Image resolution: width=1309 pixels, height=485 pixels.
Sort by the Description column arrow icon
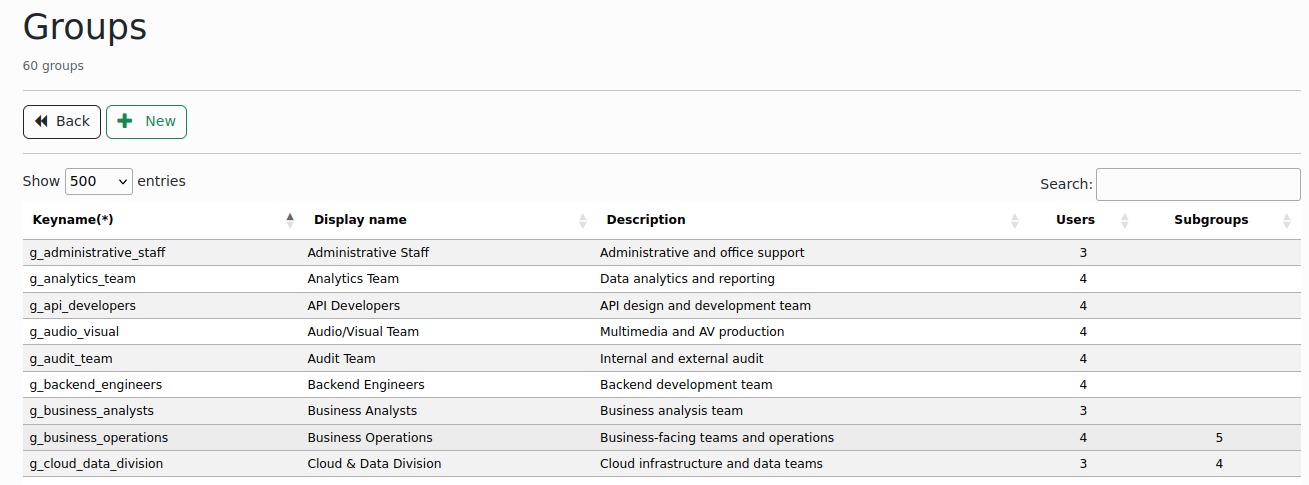pos(1015,220)
